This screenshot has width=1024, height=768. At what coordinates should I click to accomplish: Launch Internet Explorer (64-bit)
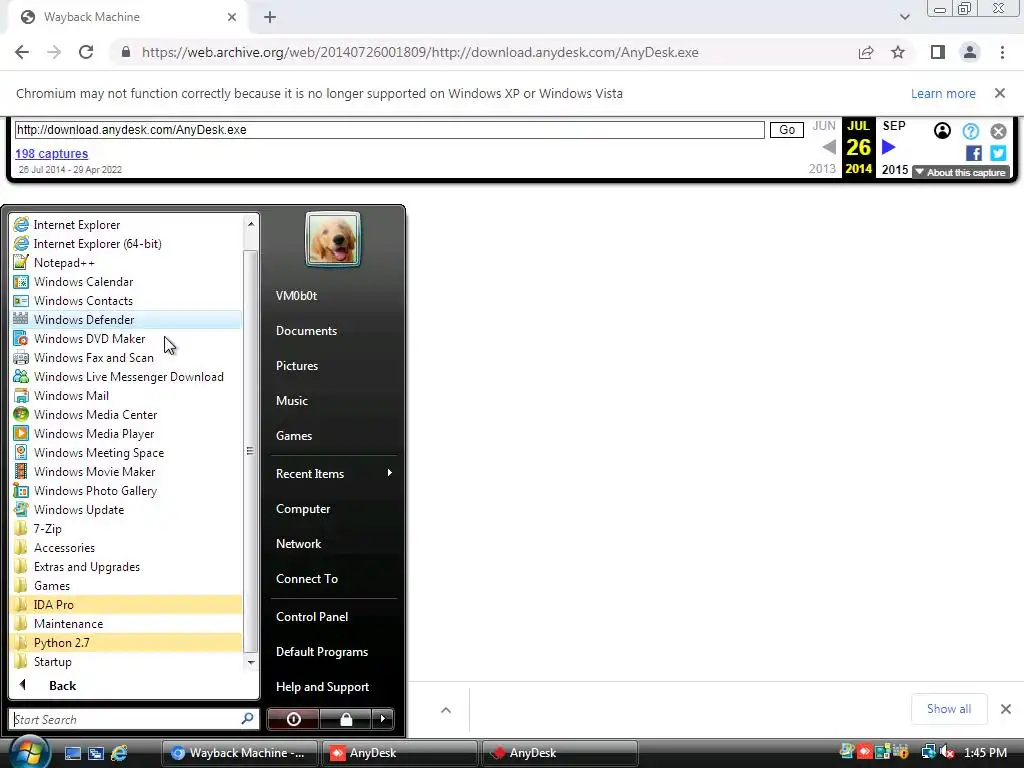(127, 244)
